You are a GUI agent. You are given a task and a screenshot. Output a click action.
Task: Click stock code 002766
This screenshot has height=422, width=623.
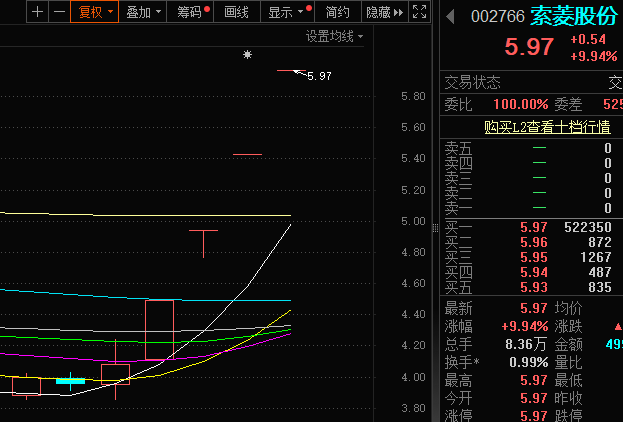[x=497, y=17]
